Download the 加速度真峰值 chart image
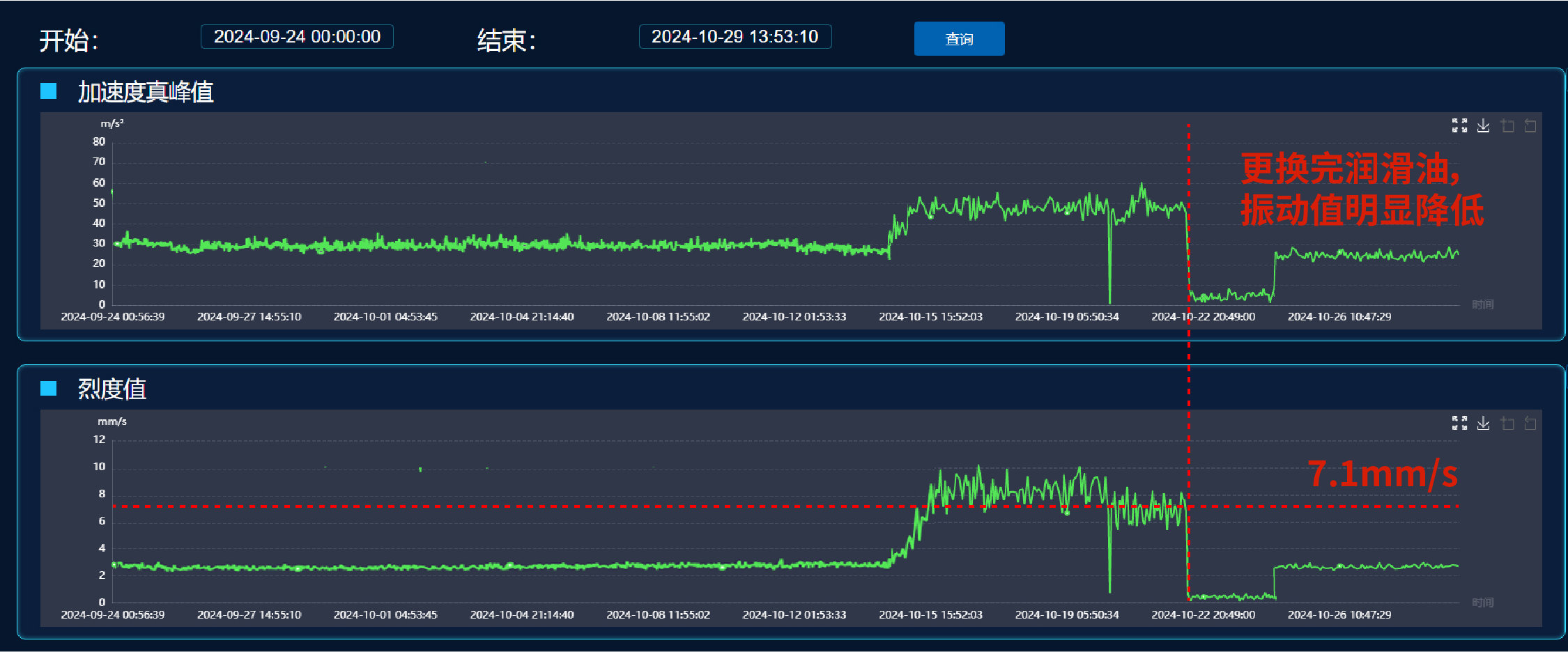Screen dimensions: 1568x652 point(1483,125)
